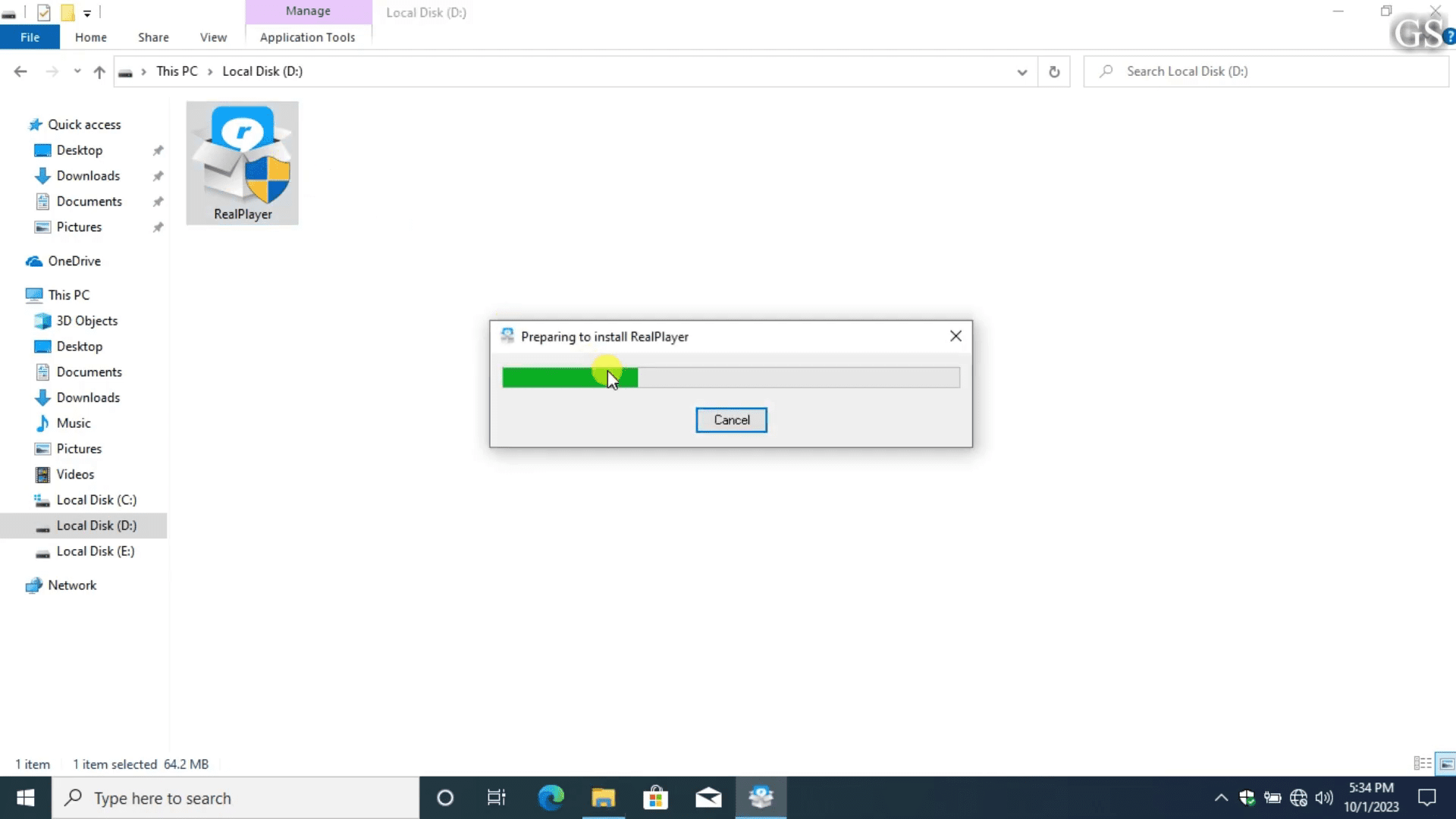This screenshot has height=819, width=1456.
Task: Open Documents under Quick access
Action: (89, 202)
